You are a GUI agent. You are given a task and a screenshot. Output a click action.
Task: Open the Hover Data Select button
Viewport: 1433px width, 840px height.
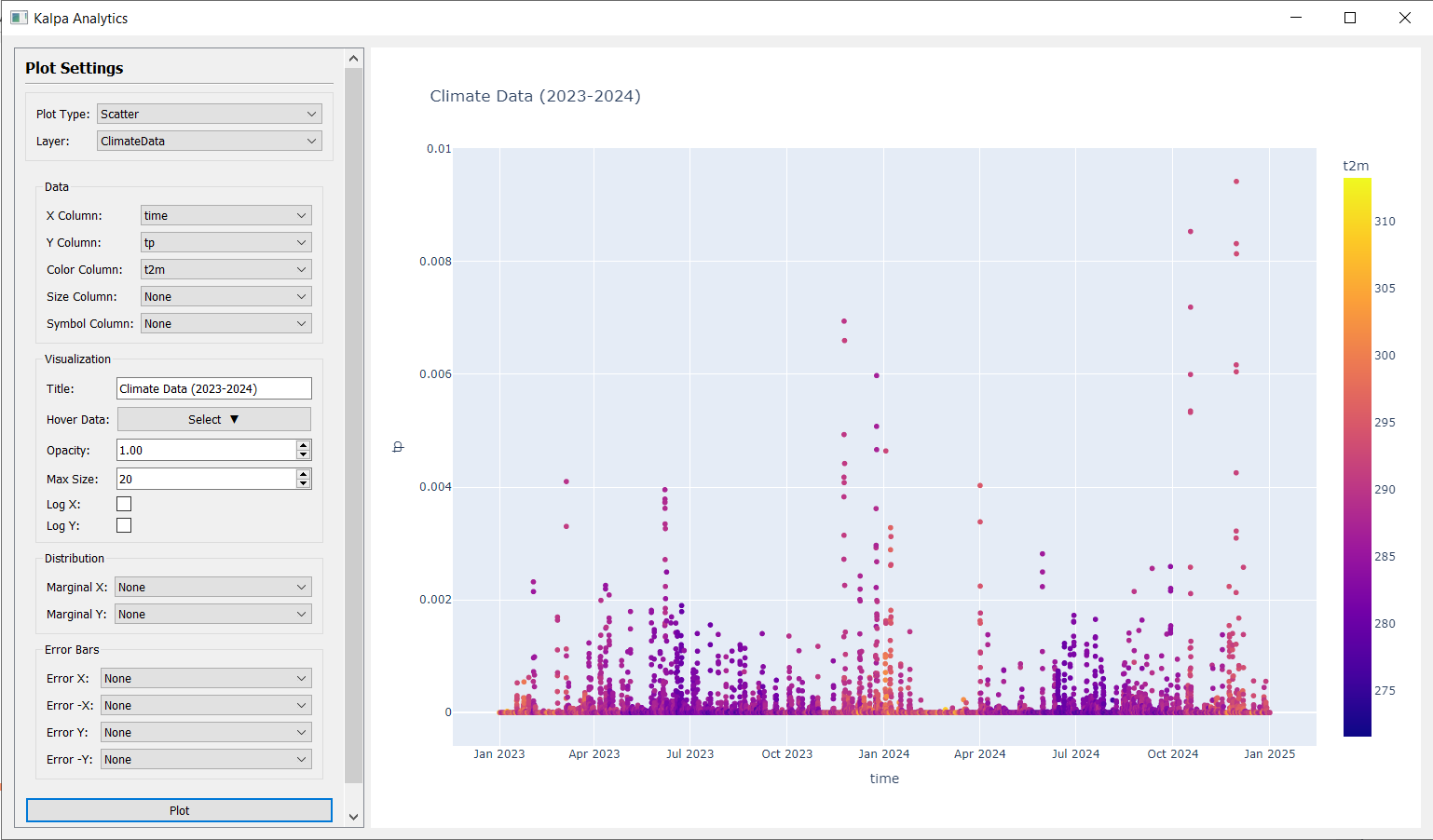click(213, 419)
